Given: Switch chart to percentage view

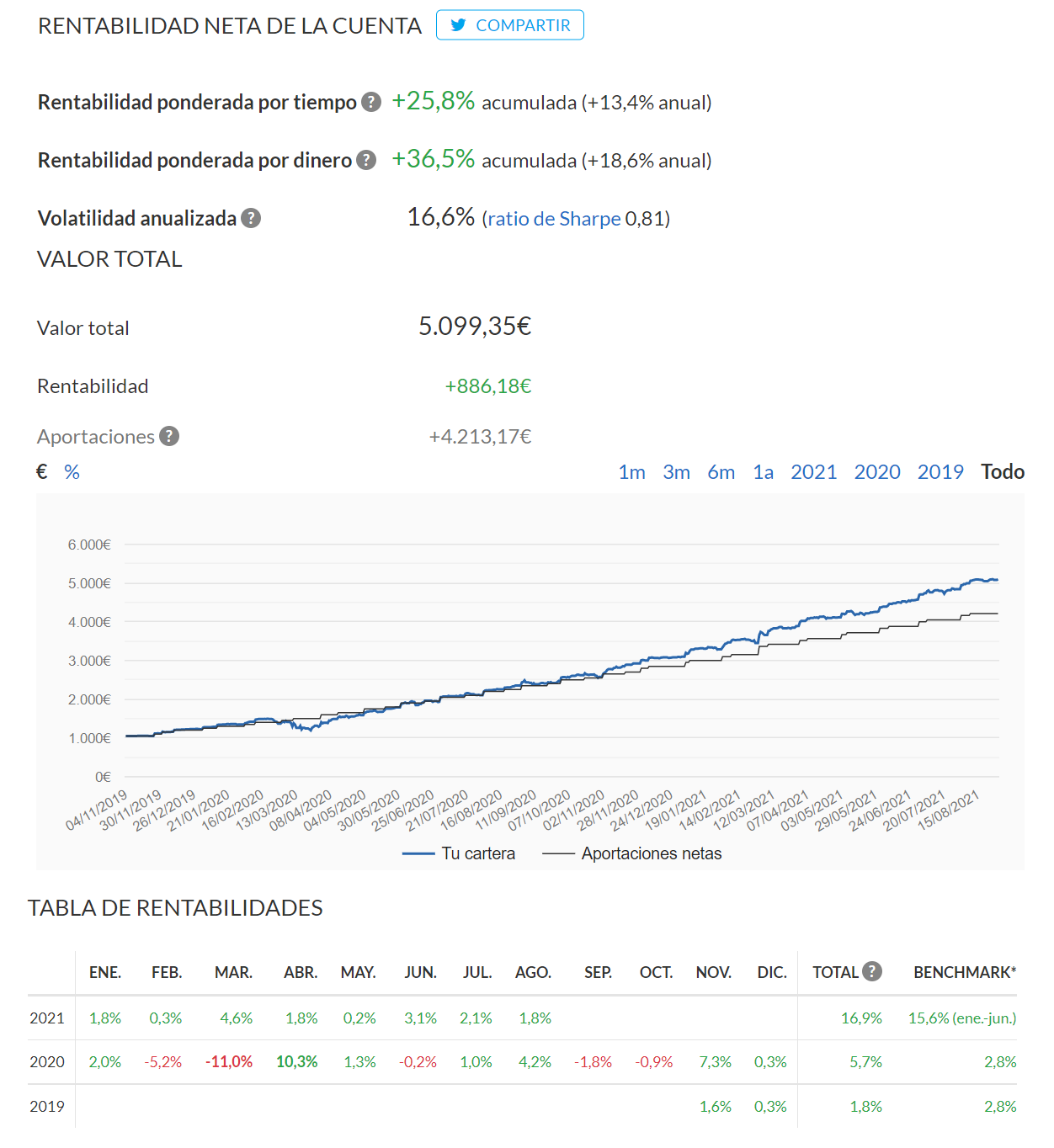Looking at the screenshot, I should click(72, 471).
